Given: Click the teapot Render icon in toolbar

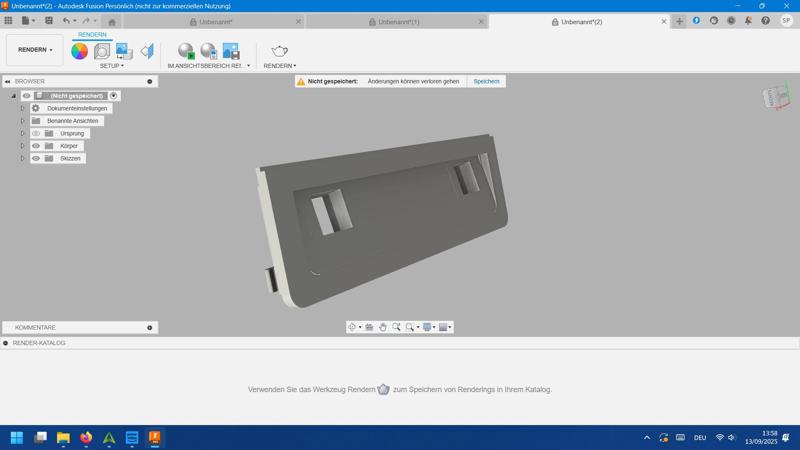Looking at the screenshot, I should click(279, 51).
